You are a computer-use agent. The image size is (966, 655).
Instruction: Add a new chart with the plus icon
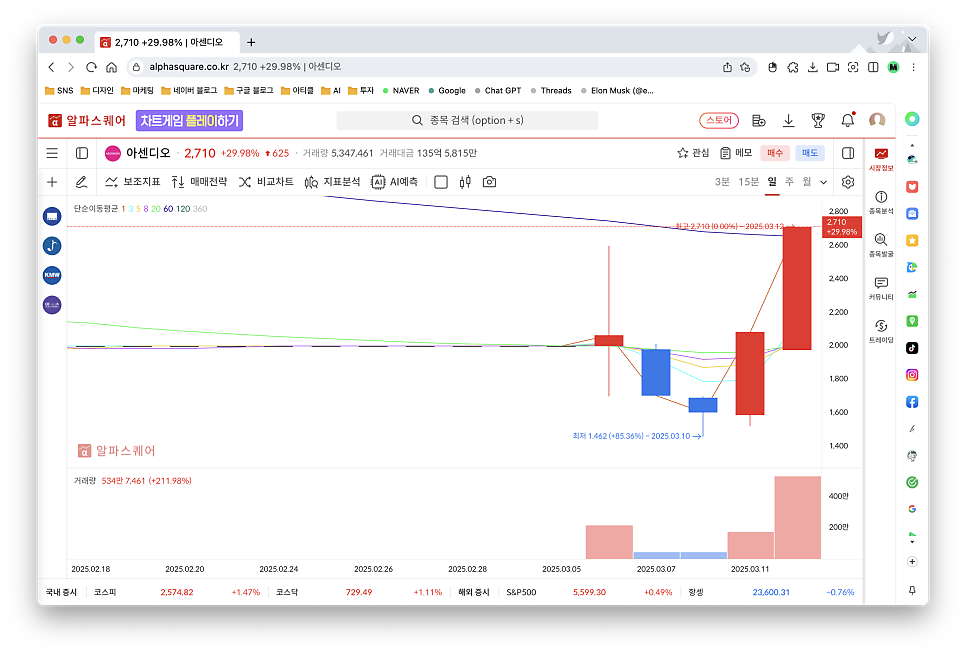click(x=52, y=182)
